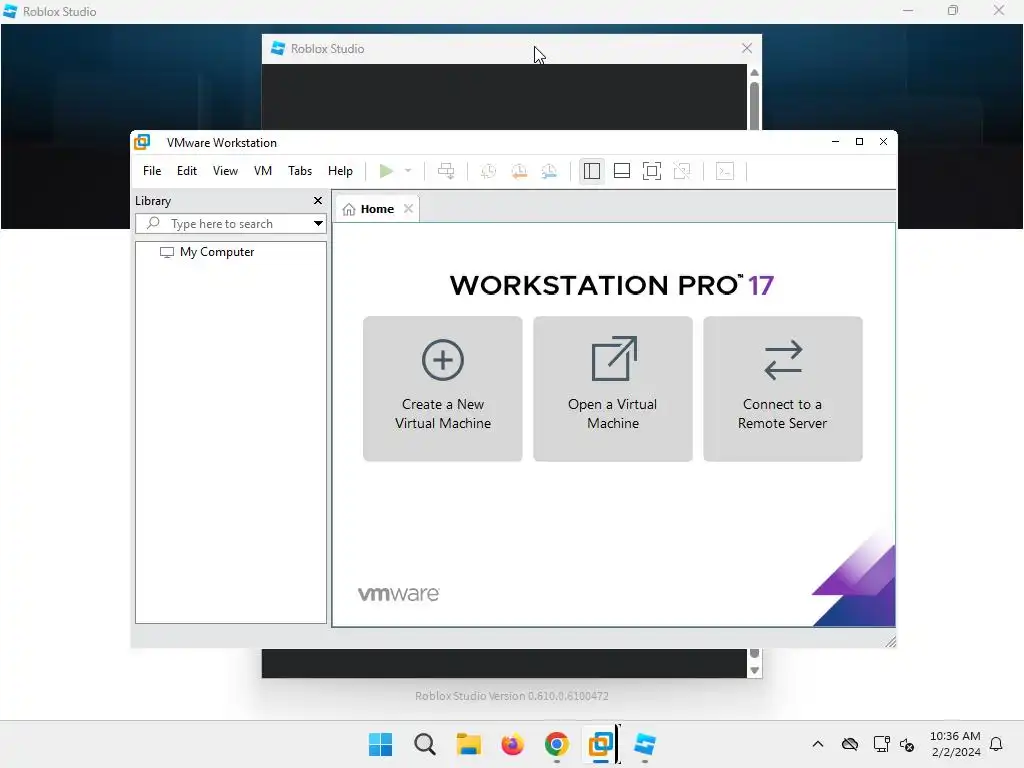Open the Edit menu

(187, 171)
